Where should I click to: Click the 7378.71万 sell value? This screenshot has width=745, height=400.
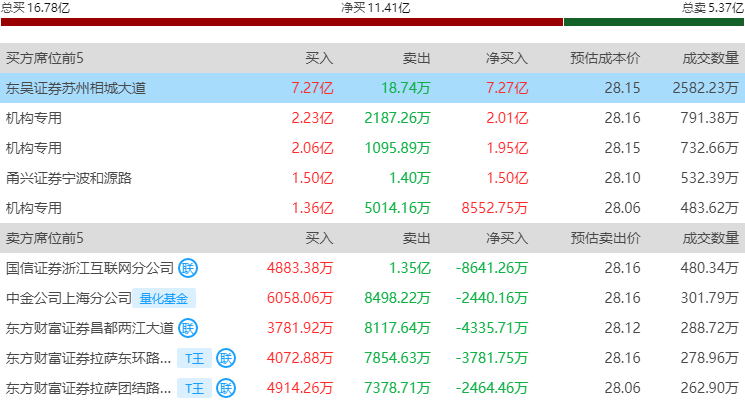[x=397, y=389]
